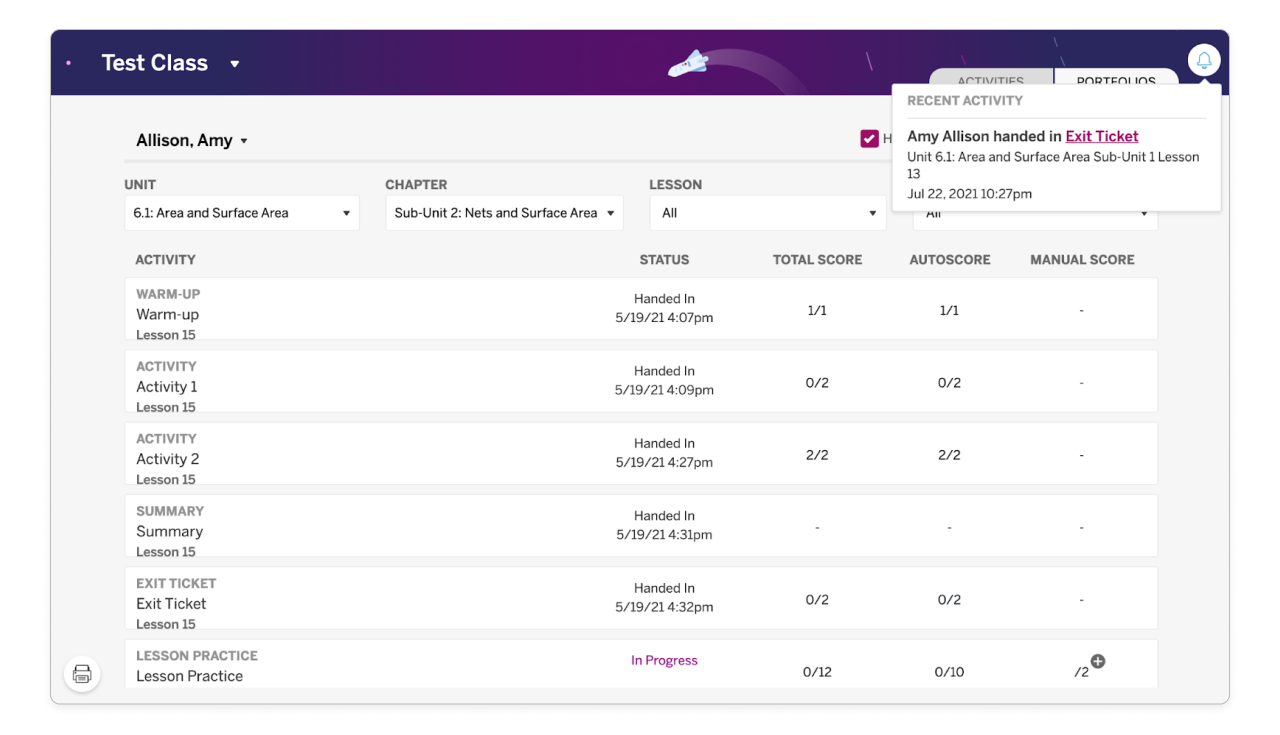Open the Exit Ticket link in Recent Activity
This screenshot has height=735, width=1280.
click(x=1102, y=136)
